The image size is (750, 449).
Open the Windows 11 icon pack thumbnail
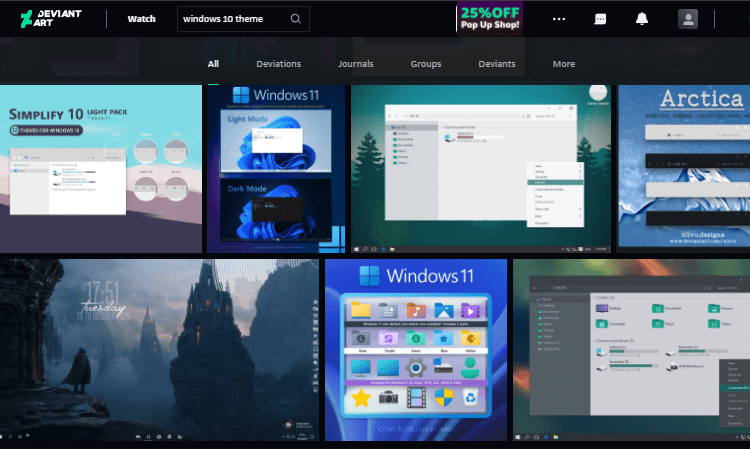(x=416, y=350)
